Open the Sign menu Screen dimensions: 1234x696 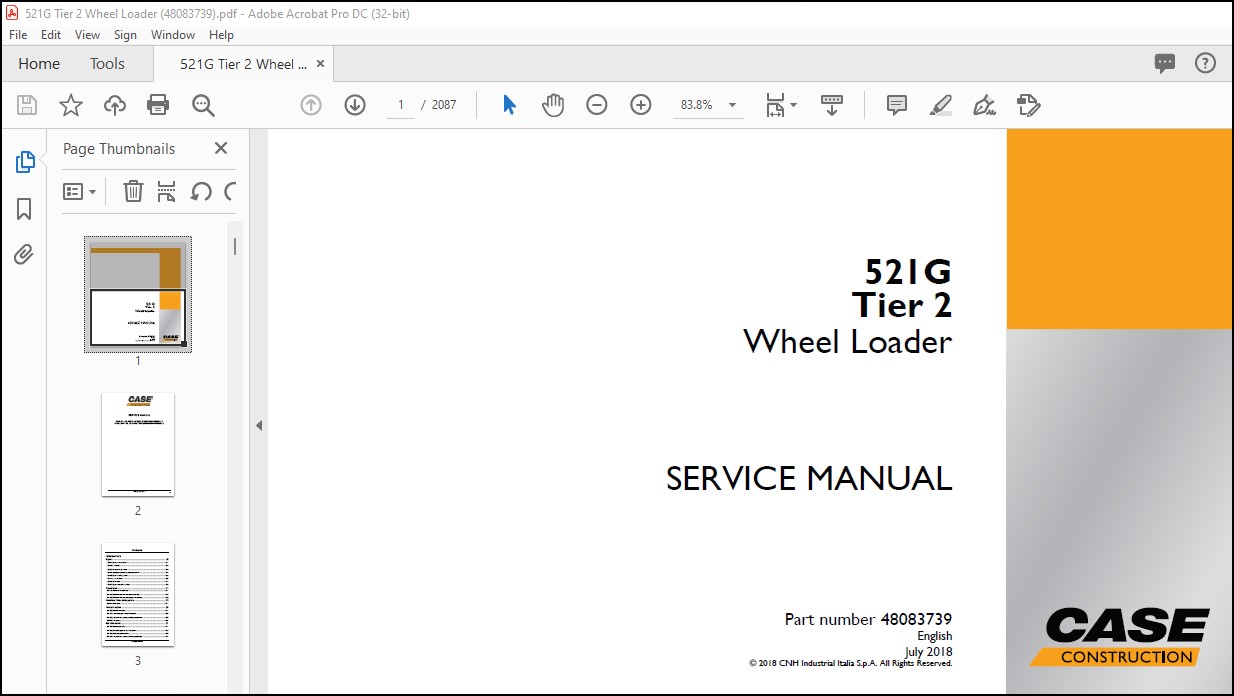point(125,34)
